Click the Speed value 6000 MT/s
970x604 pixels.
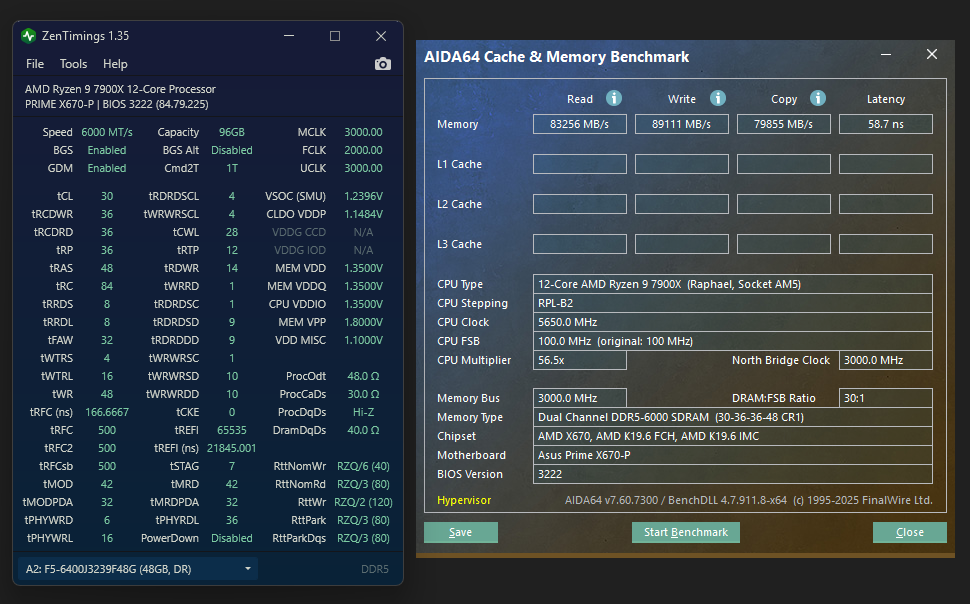(107, 132)
